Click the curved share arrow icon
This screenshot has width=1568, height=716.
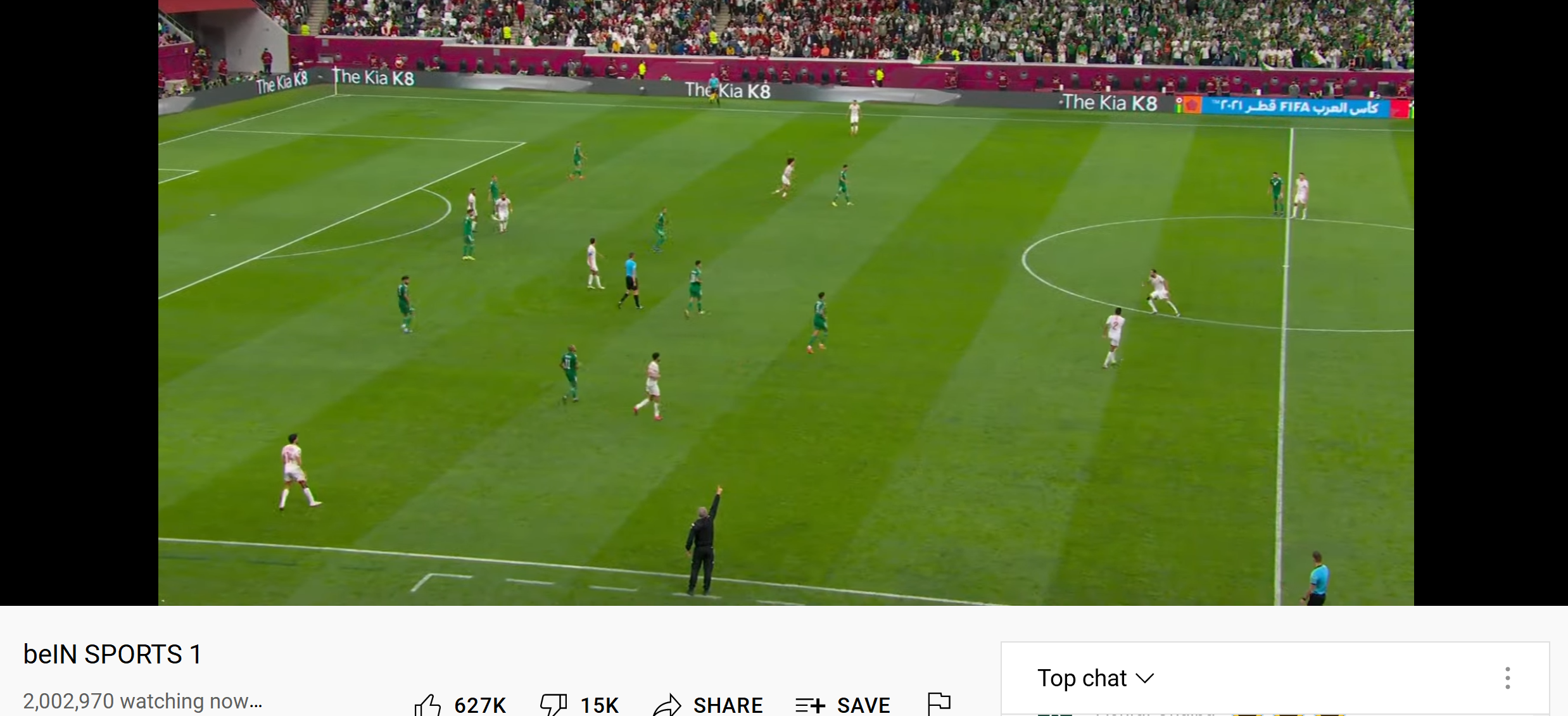click(667, 705)
